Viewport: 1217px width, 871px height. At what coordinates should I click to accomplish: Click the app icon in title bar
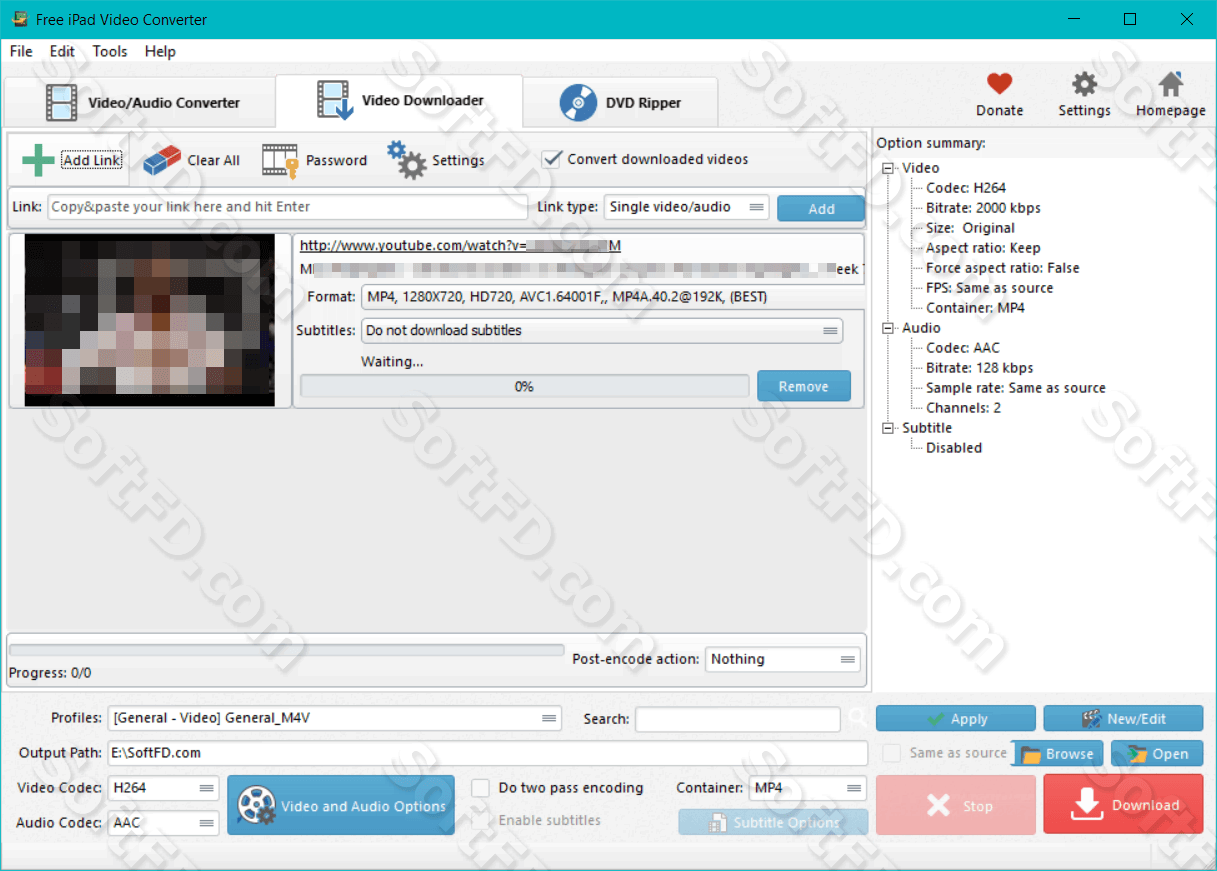(x=20, y=19)
